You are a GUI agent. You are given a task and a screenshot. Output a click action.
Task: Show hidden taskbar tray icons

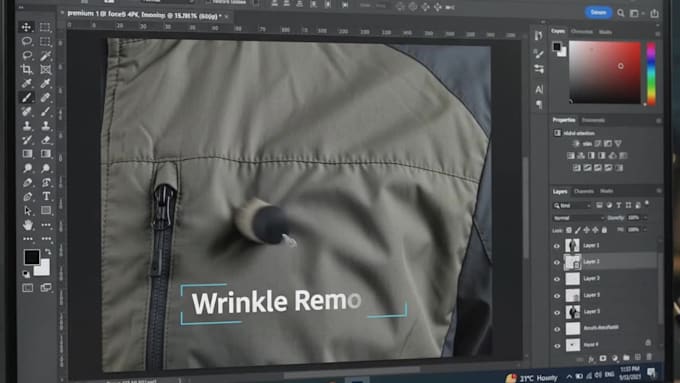coord(569,376)
